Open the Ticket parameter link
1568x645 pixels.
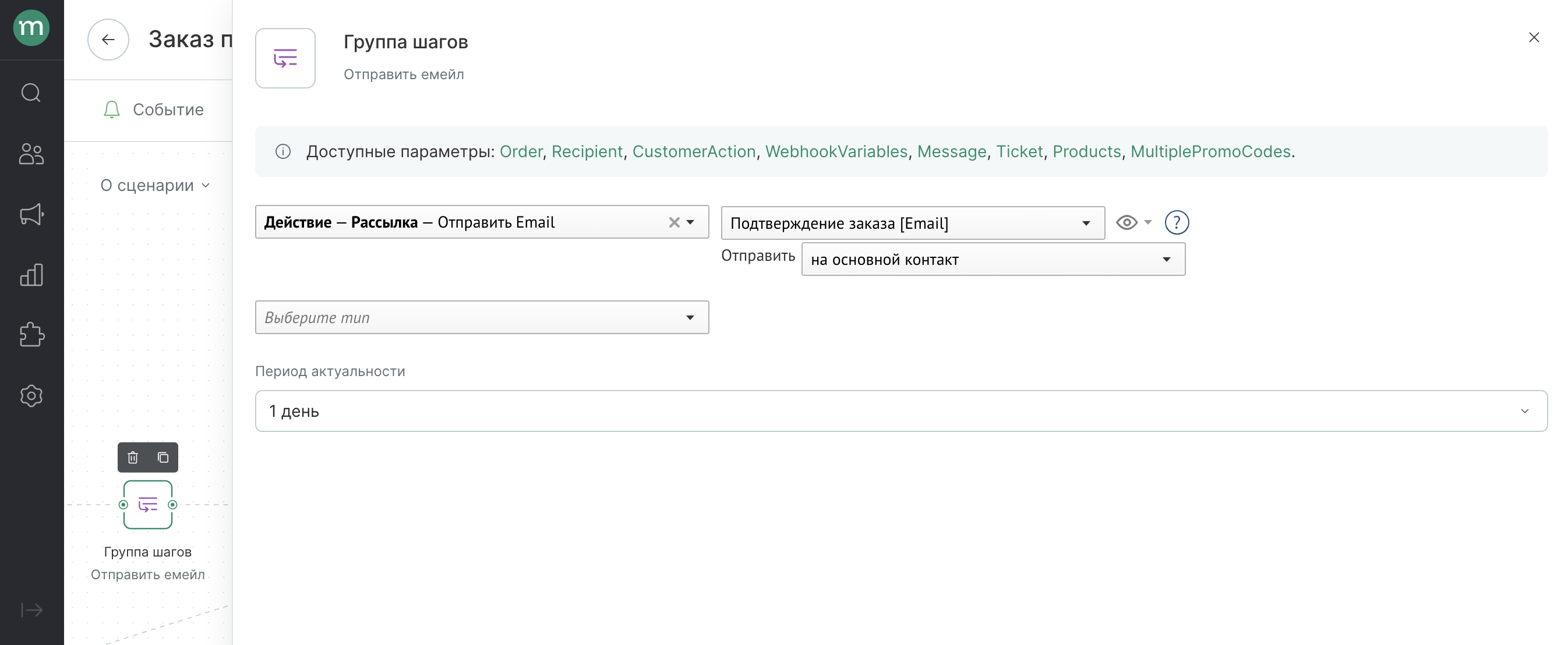[1019, 151]
